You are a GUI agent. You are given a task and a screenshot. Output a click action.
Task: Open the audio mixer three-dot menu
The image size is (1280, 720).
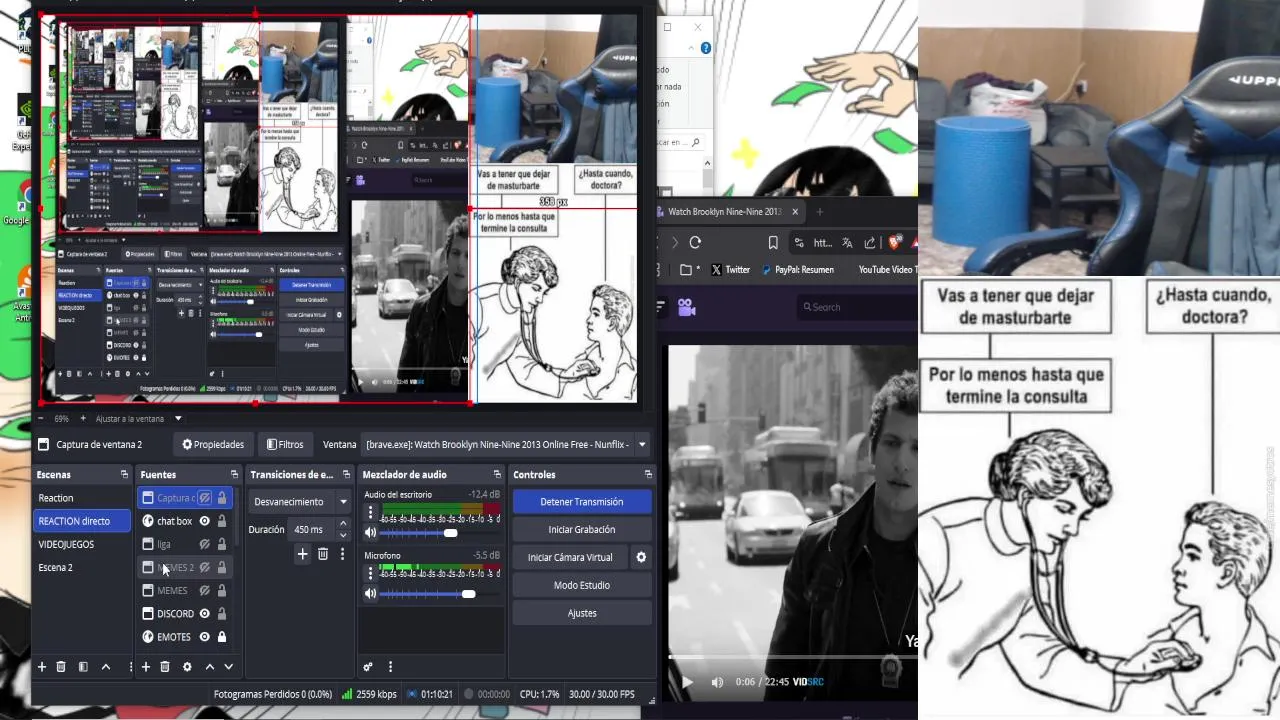pyautogui.click(x=390, y=667)
